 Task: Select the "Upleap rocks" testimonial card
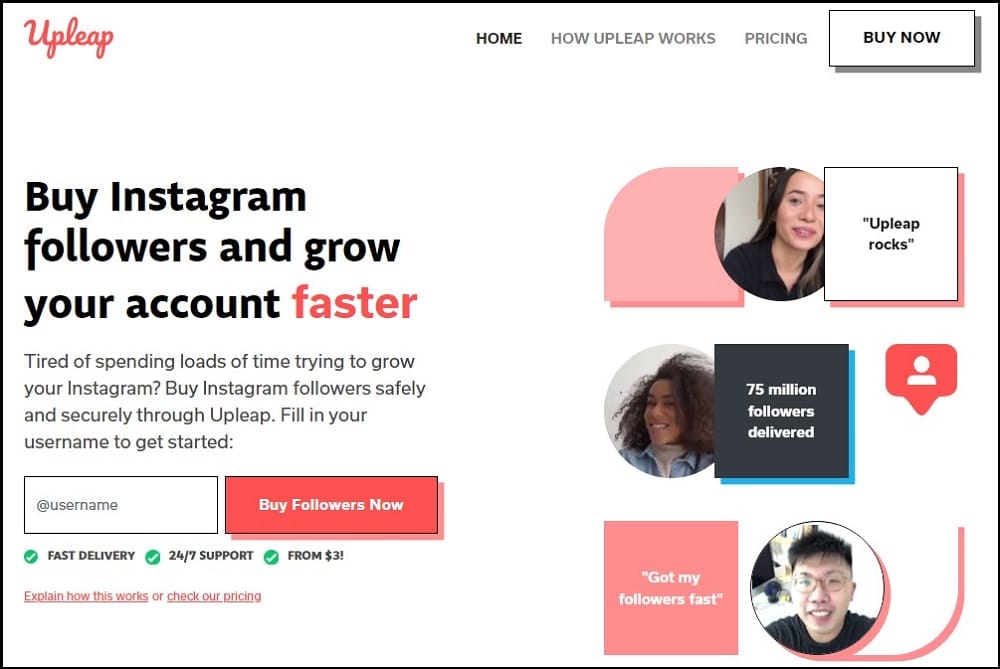point(891,233)
